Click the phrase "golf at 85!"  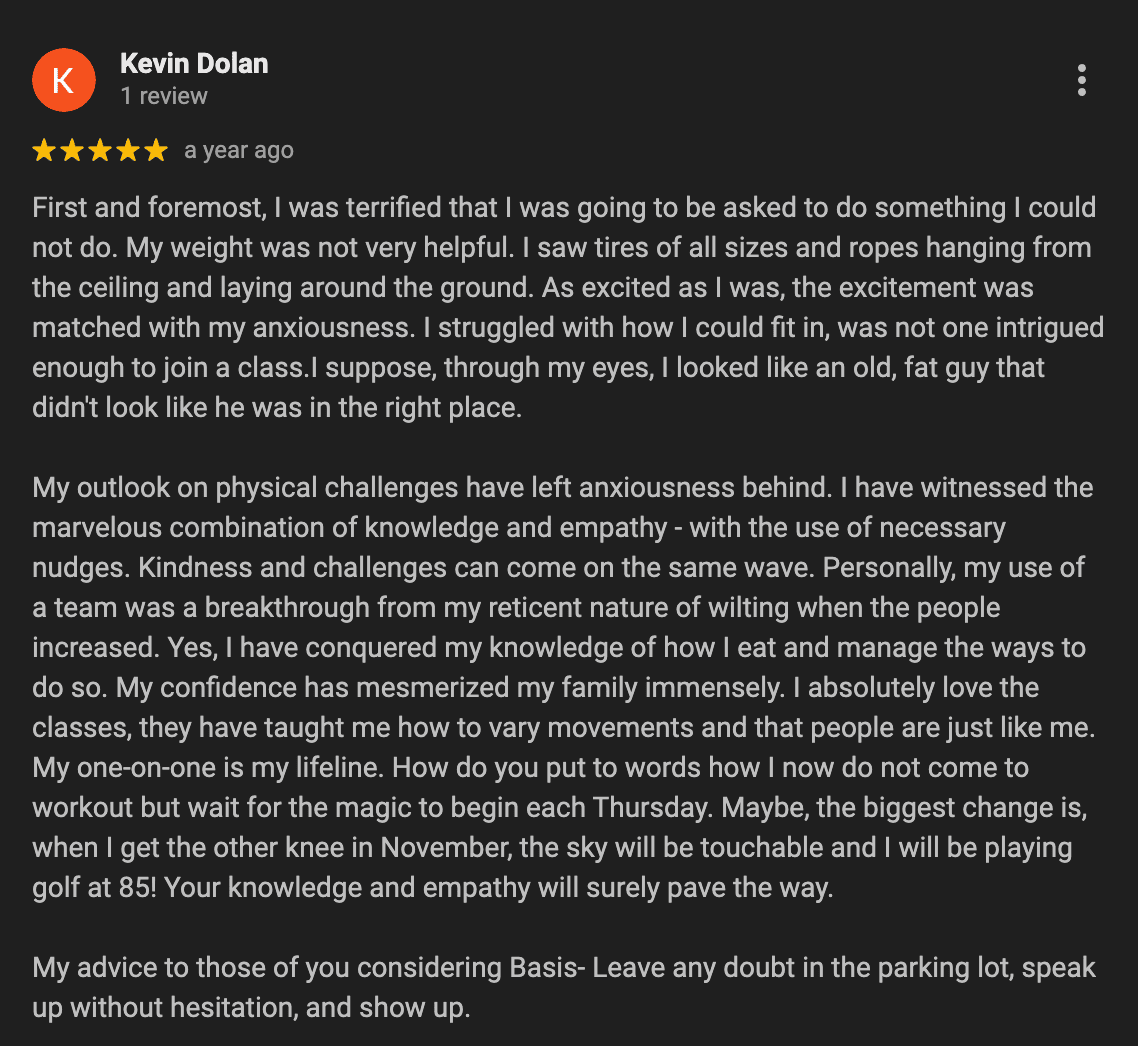94,888
